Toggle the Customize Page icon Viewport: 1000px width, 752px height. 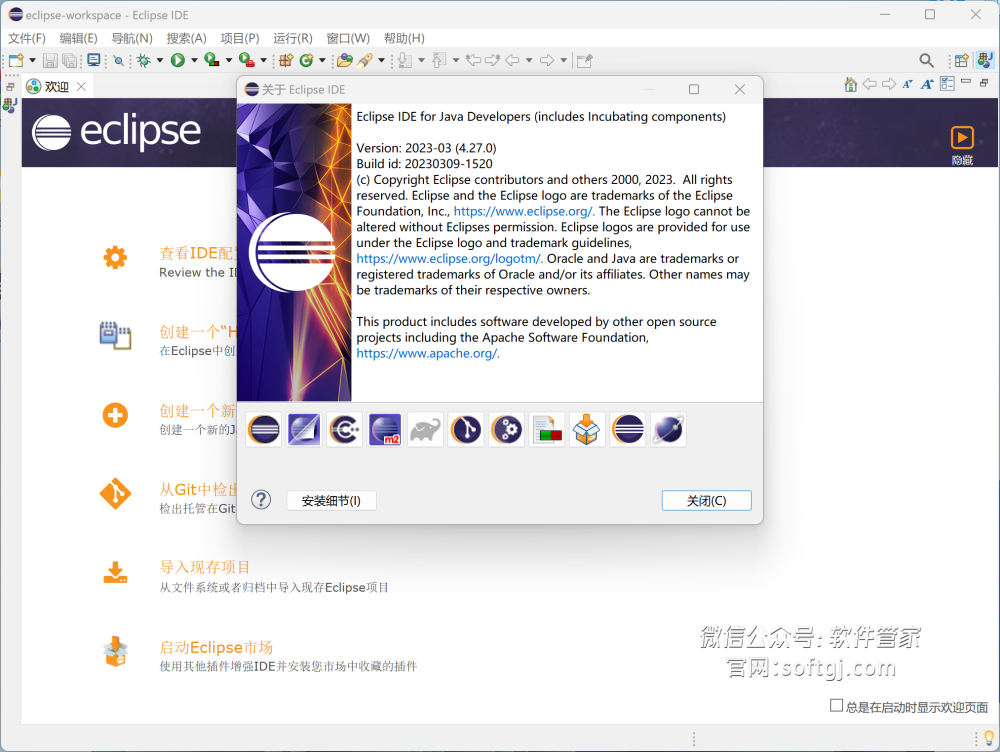[947, 84]
